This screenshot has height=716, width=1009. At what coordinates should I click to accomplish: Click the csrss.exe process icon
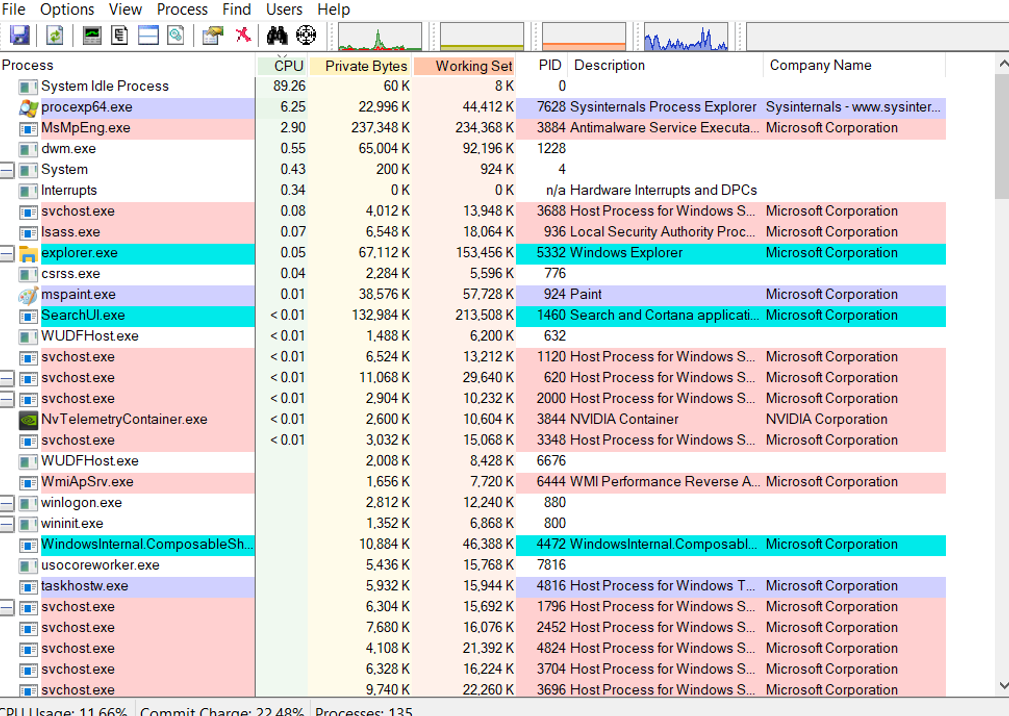point(28,275)
